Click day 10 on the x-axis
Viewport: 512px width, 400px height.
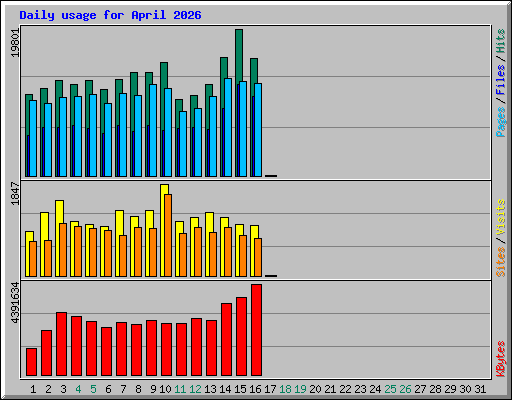[165, 389]
